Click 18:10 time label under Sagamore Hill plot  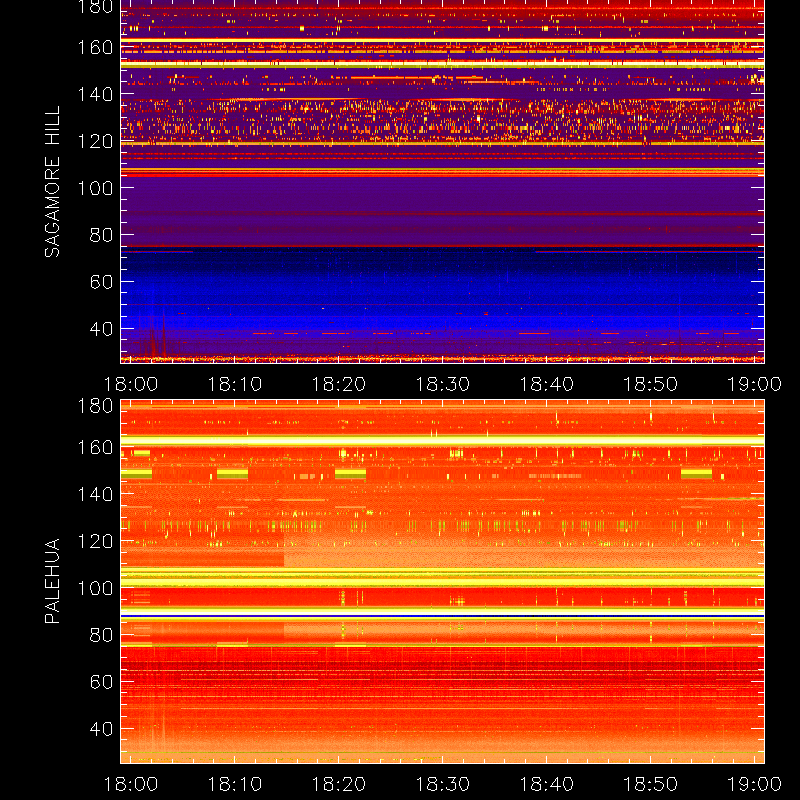234,384
